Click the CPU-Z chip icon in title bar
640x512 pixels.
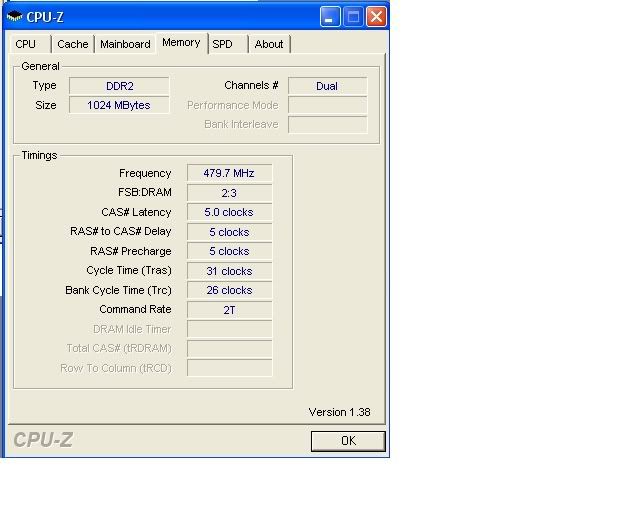click(15, 17)
